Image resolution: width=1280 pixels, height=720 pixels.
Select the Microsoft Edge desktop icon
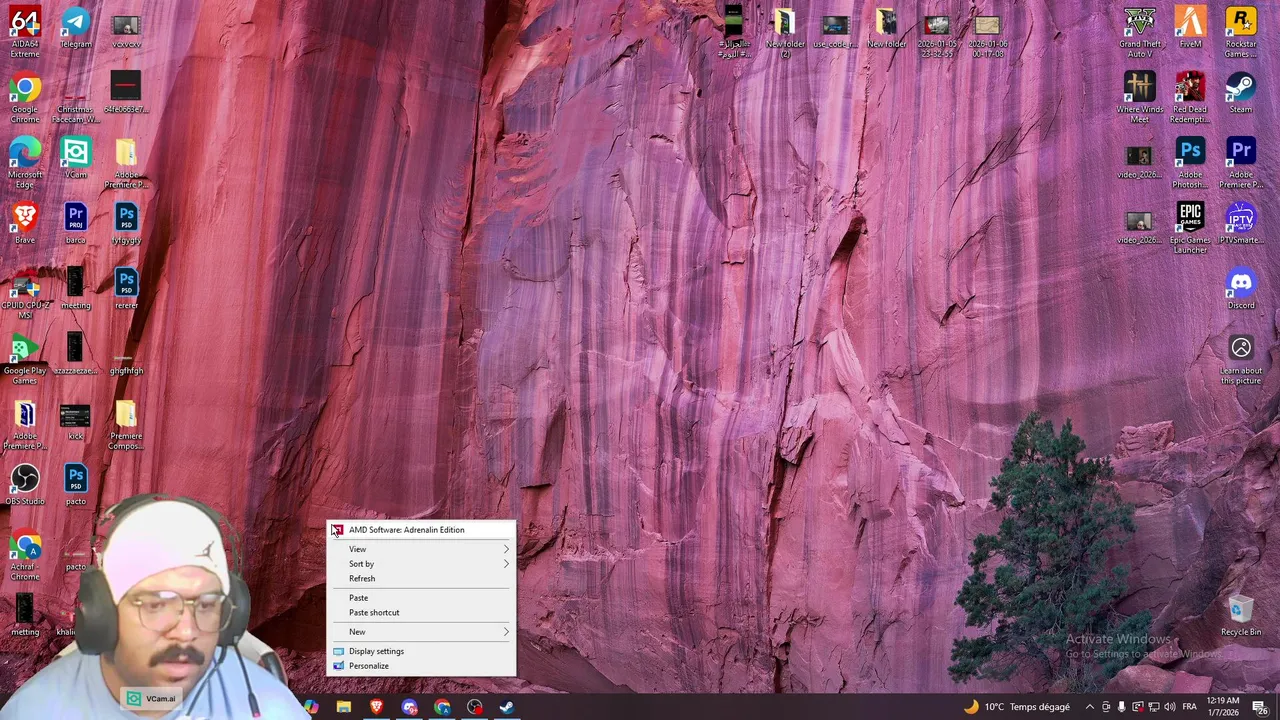(x=25, y=163)
